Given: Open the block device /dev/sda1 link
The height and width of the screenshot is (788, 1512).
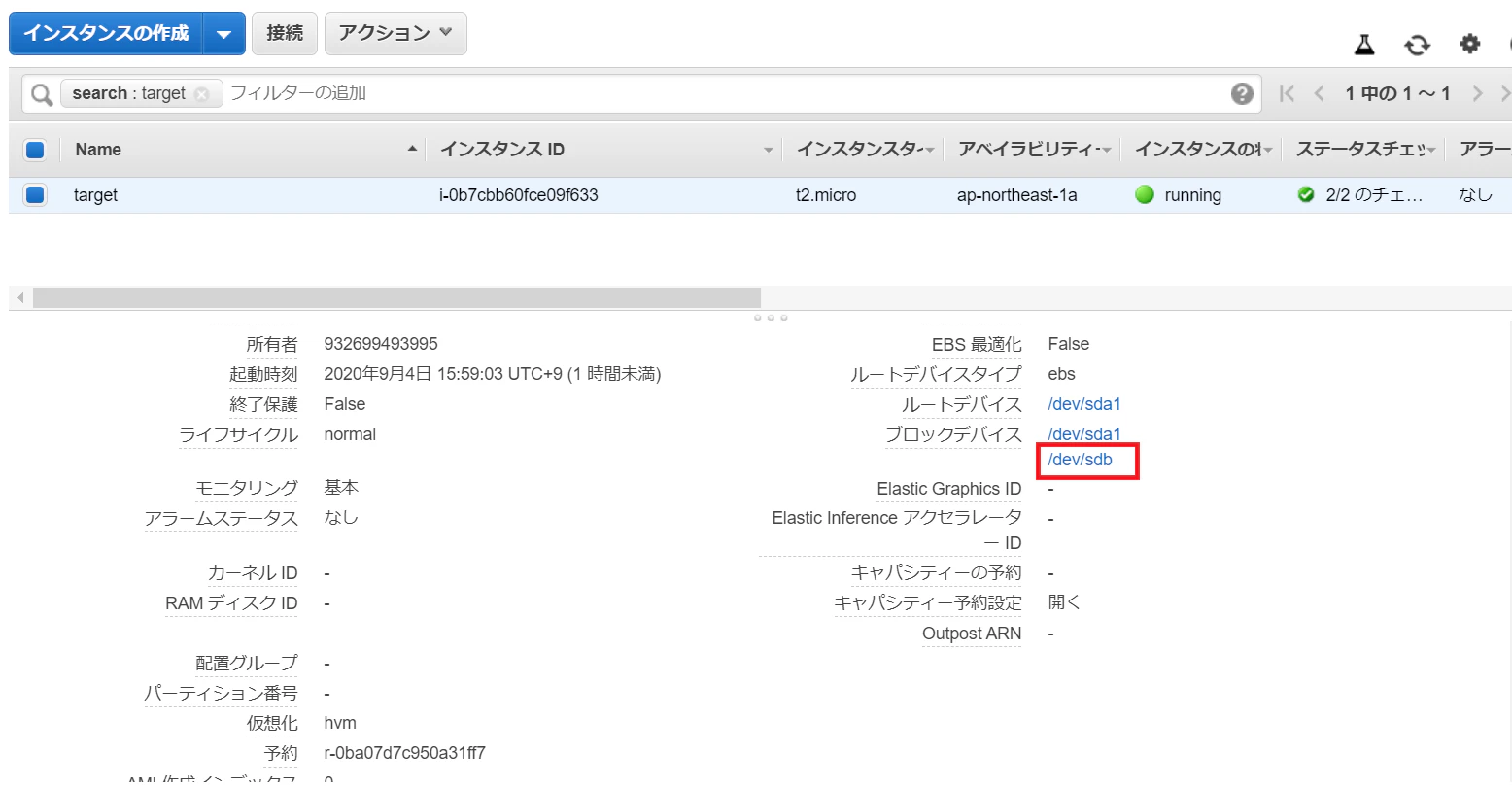Looking at the screenshot, I should point(1084,434).
